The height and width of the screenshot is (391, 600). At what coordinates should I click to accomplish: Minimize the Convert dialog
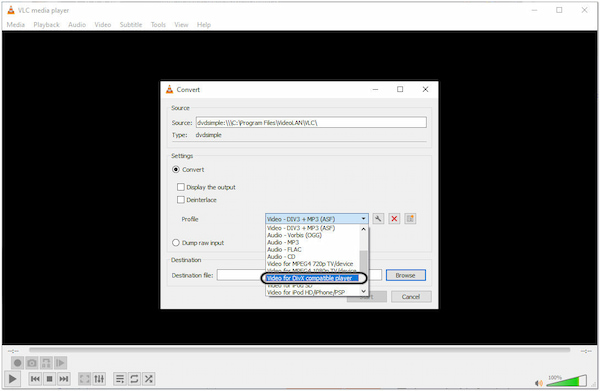point(375,89)
